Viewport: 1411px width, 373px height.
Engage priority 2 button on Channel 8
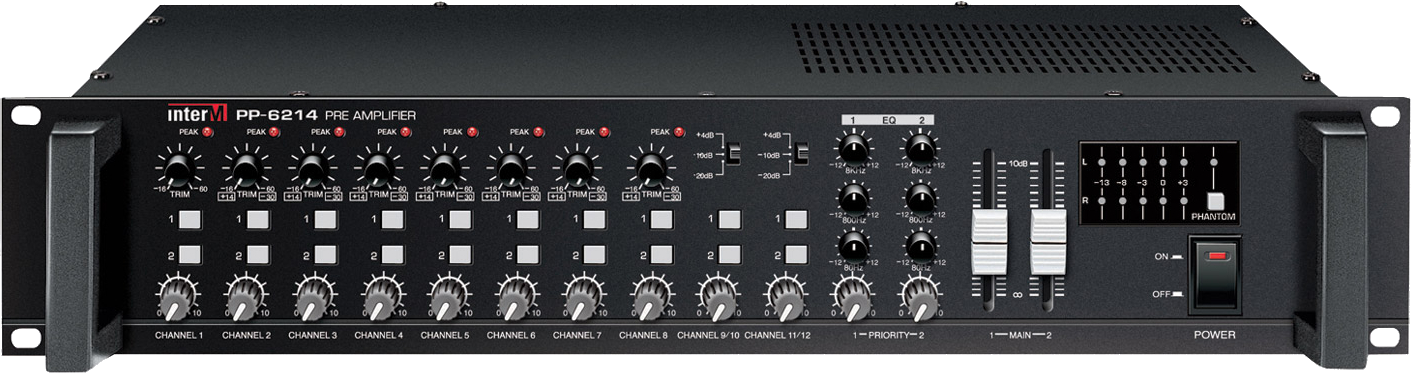pyautogui.click(x=661, y=255)
